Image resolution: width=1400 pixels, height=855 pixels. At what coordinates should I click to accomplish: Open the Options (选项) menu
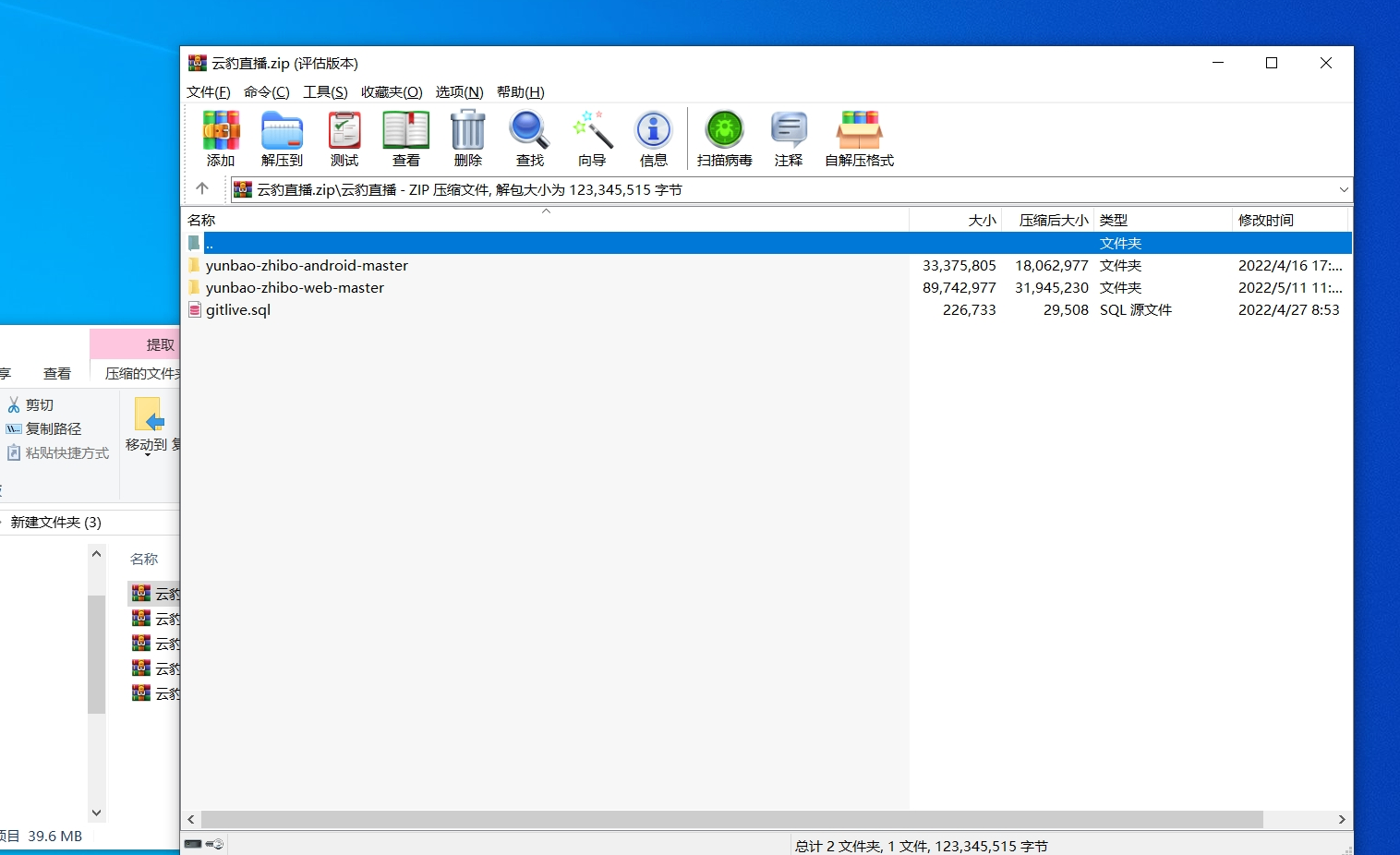[460, 91]
